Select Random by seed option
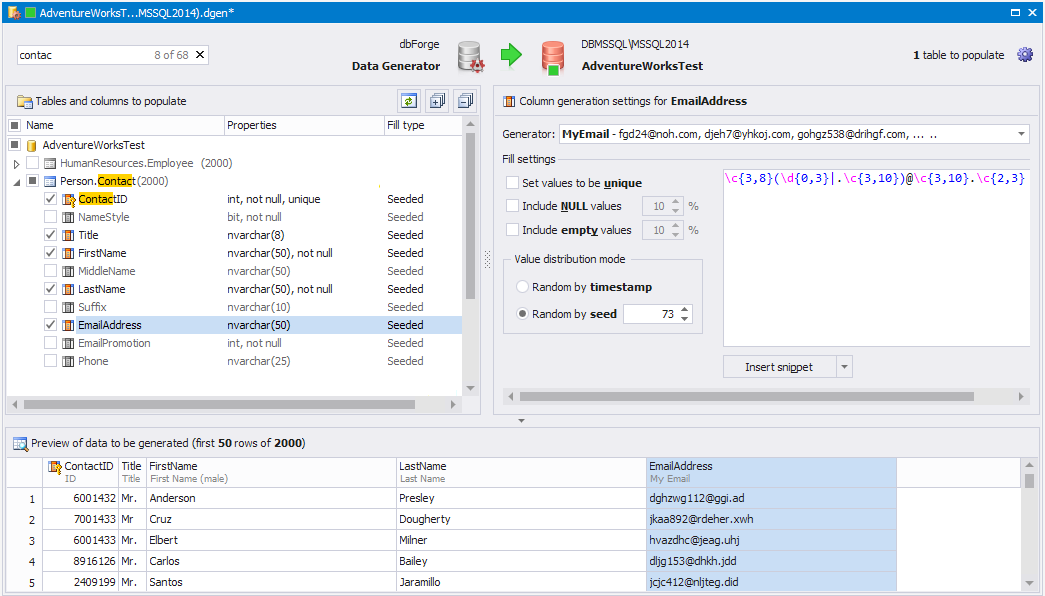Image resolution: width=1045 pixels, height=596 pixels. (522, 313)
